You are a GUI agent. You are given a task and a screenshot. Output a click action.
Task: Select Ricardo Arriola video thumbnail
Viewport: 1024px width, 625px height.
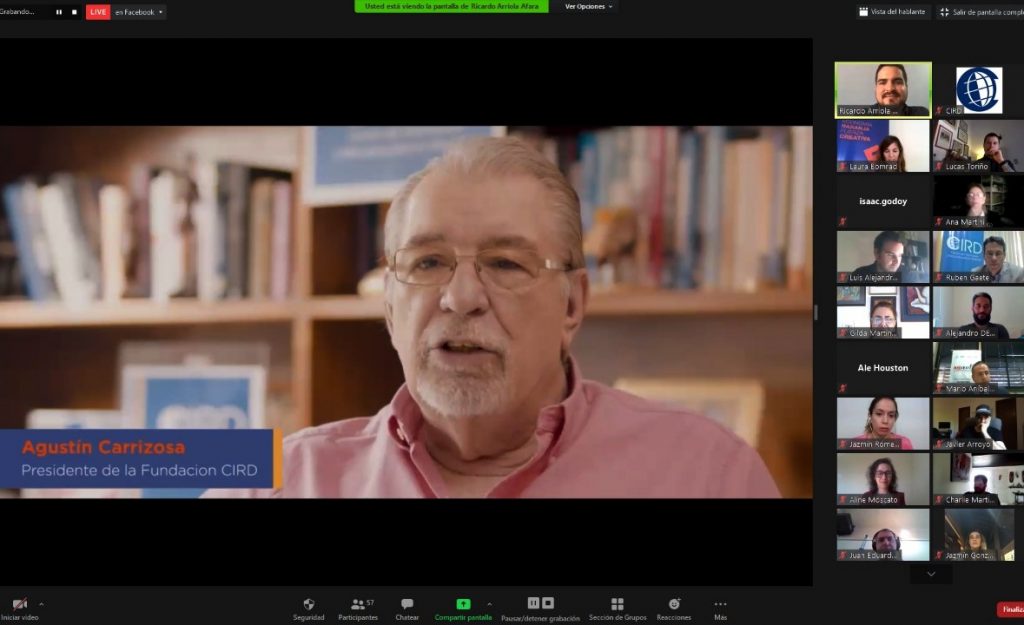point(883,89)
